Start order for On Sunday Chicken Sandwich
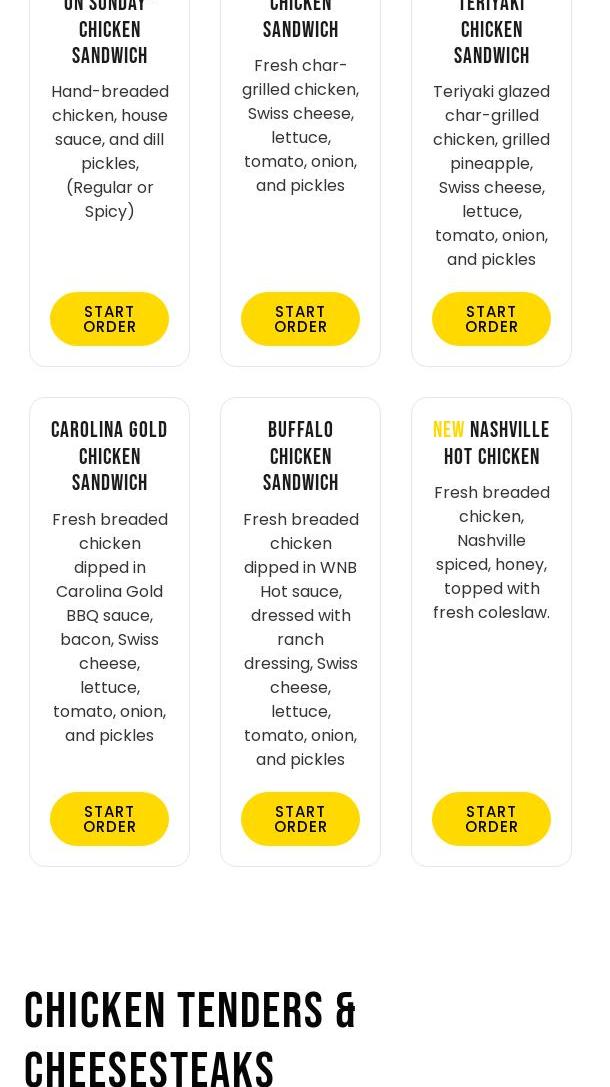Viewport: 610px width, 1087px height. tap(109, 319)
